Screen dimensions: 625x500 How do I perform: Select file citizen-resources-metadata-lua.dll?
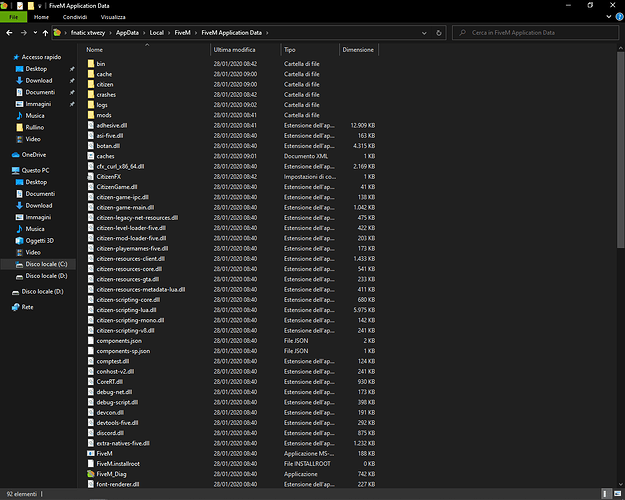(x=141, y=289)
